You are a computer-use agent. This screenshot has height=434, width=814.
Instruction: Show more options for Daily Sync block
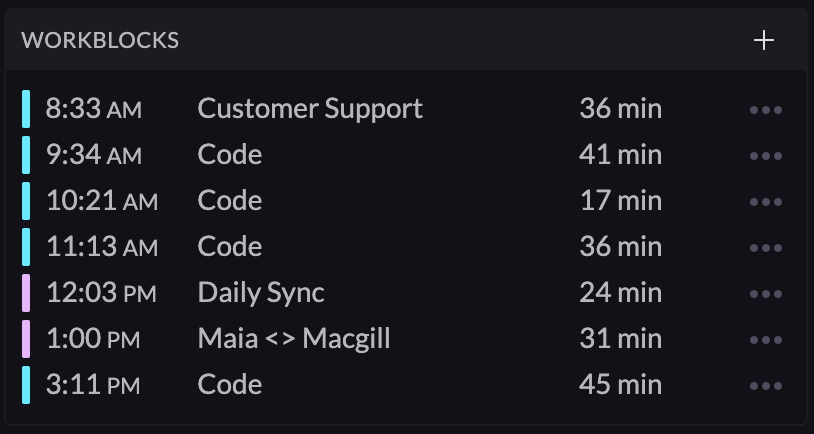click(x=765, y=293)
